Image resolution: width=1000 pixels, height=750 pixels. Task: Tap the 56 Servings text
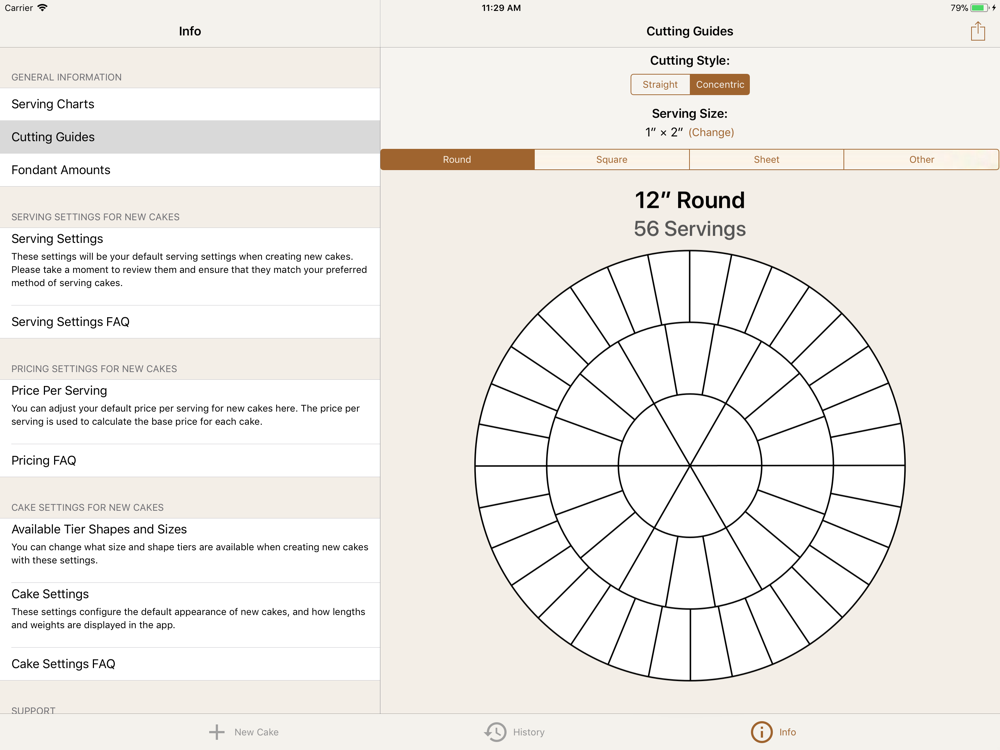[x=689, y=228]
